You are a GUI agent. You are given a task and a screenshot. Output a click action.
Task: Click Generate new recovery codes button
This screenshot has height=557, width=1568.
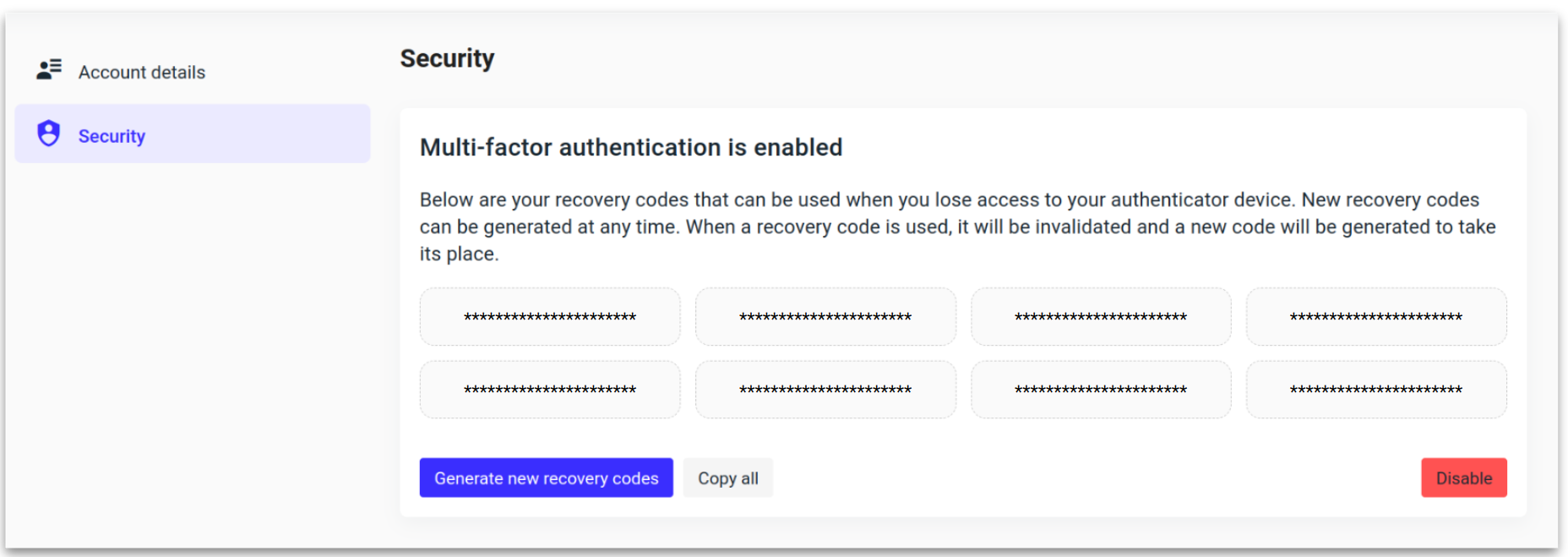[546, 478]
